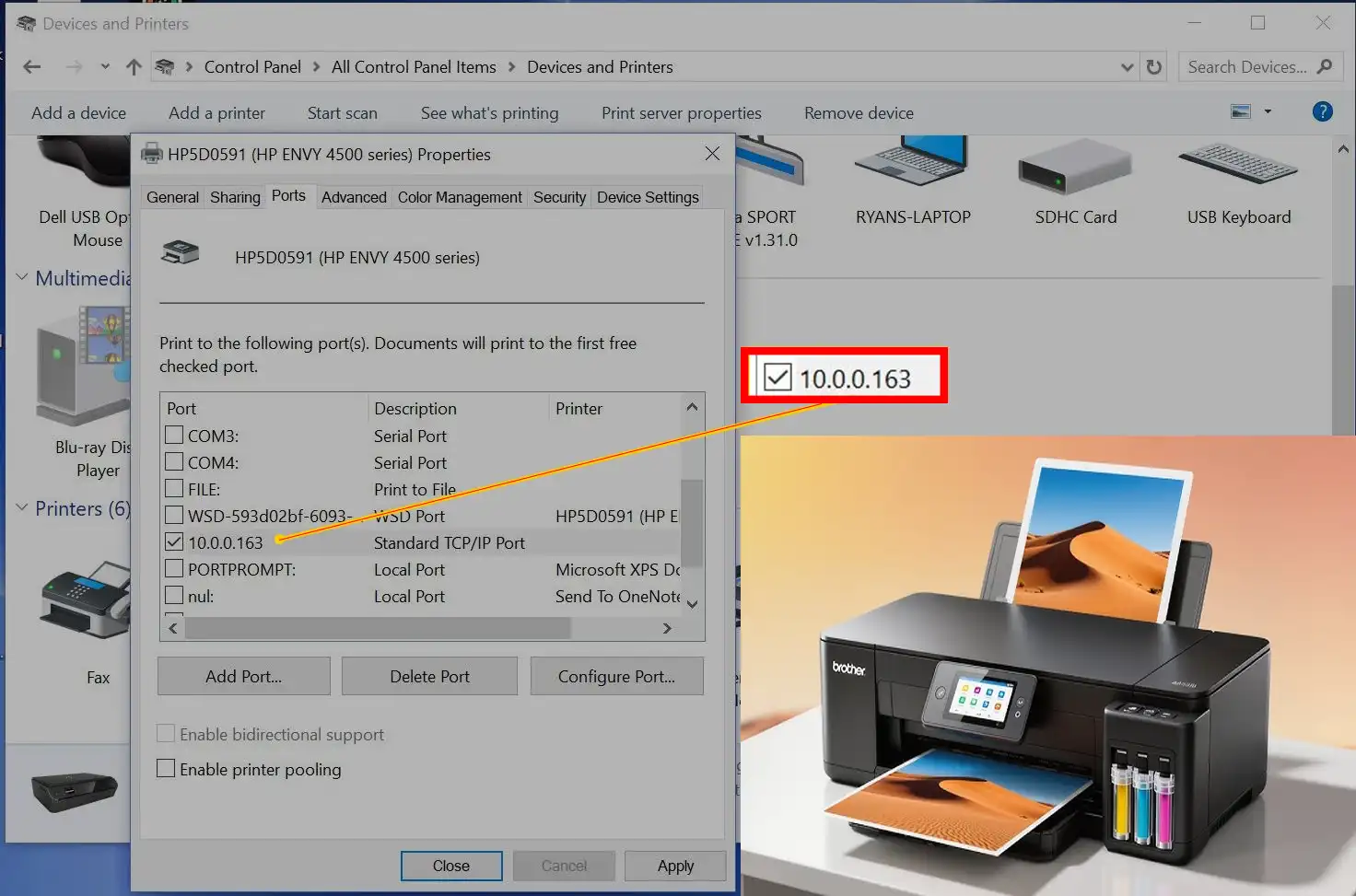Click All Control Panel Items breadcrumb

pyautogui.click(x=414, y=67)
